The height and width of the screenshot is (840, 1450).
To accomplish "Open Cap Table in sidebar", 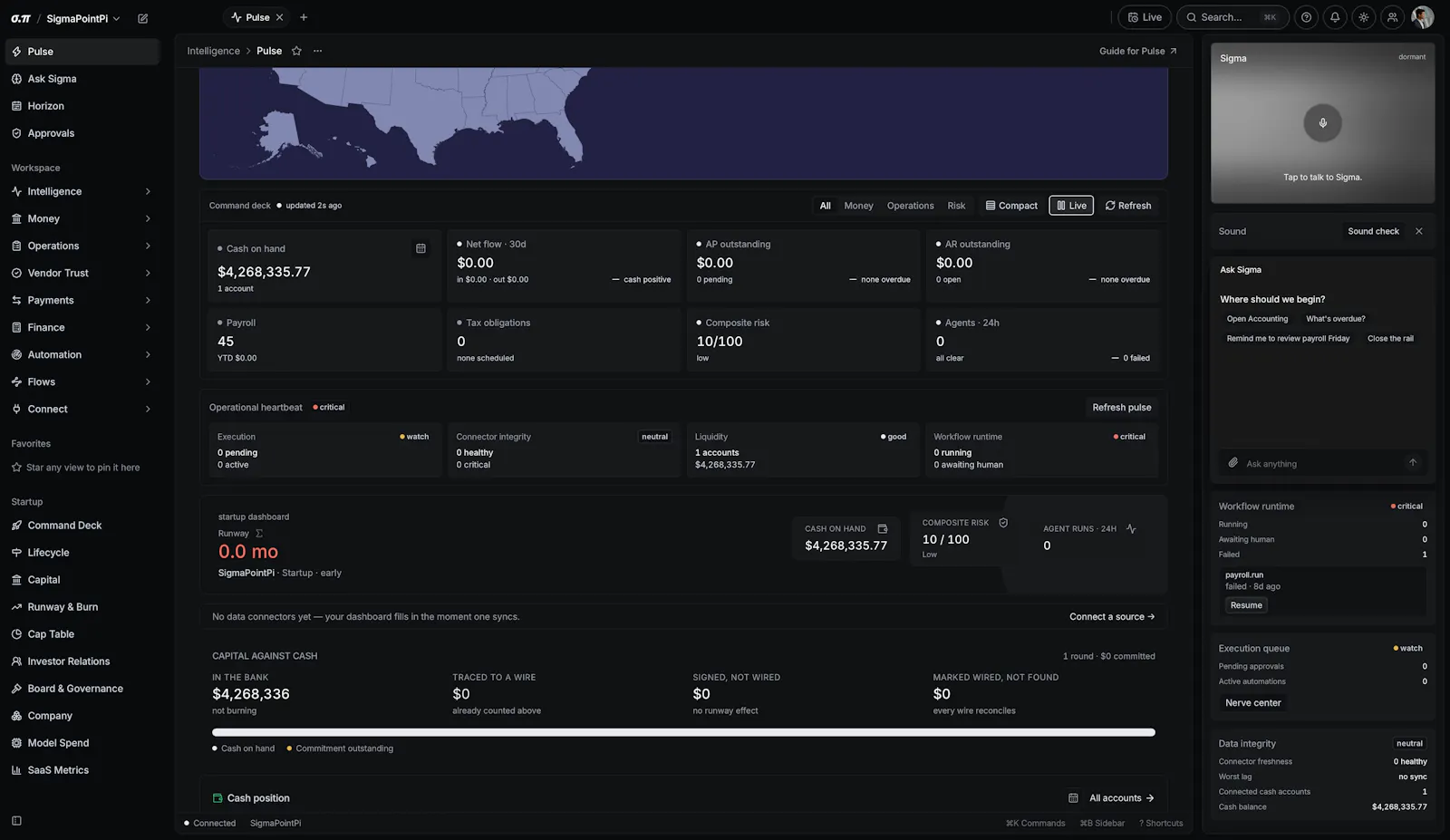I will 82,634.
